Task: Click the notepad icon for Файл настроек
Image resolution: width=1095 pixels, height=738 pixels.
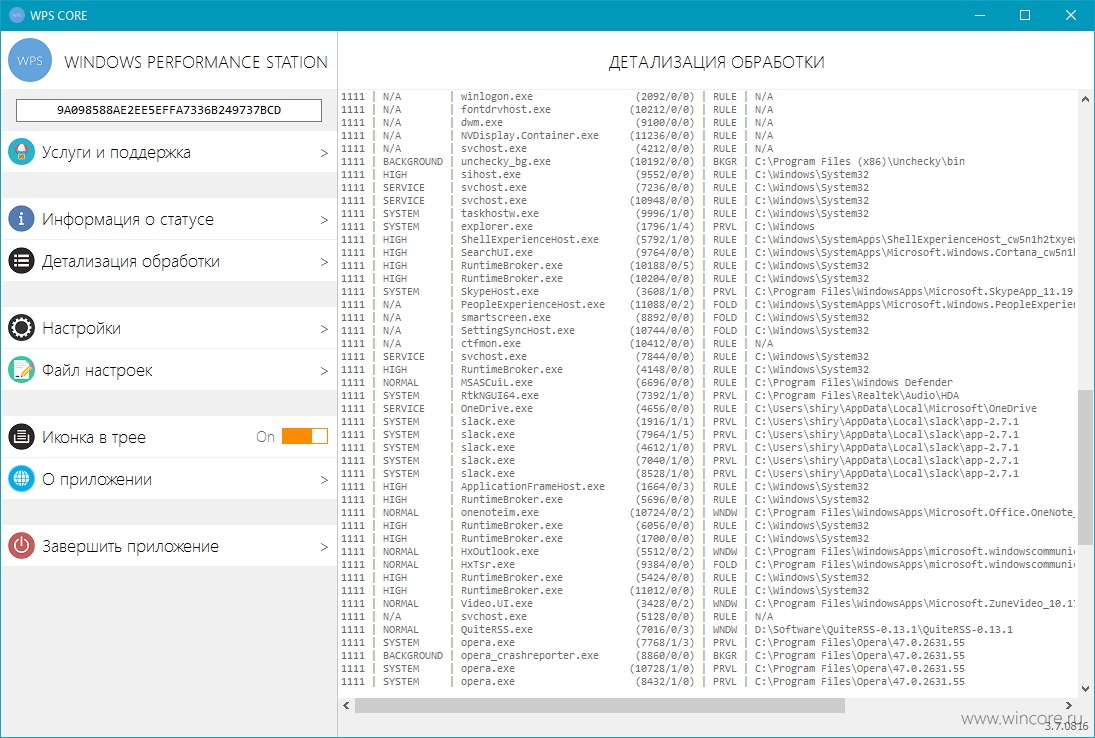Action: pyautogui.click(x=22, y=370)
